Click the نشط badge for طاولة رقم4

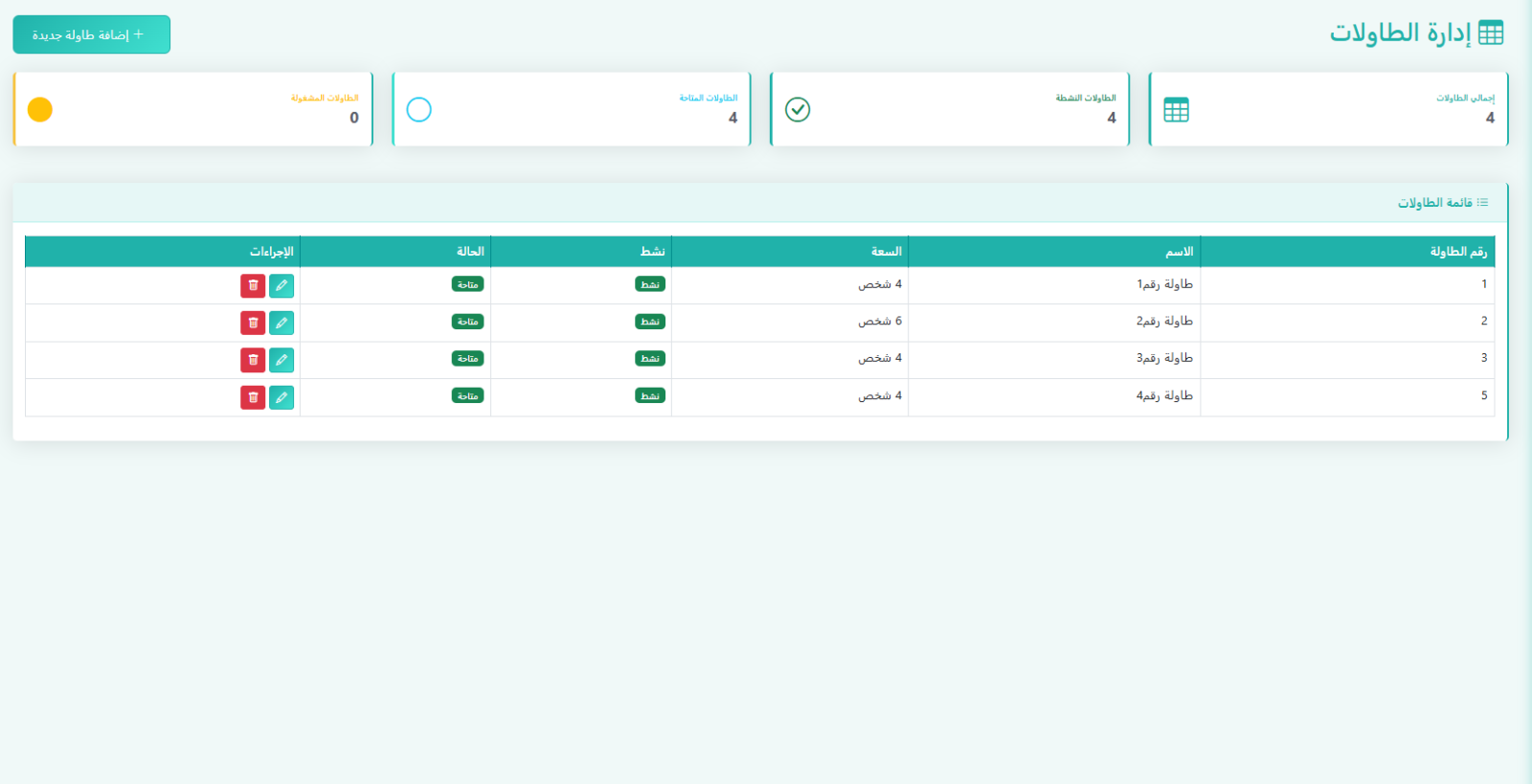[650, 395]
